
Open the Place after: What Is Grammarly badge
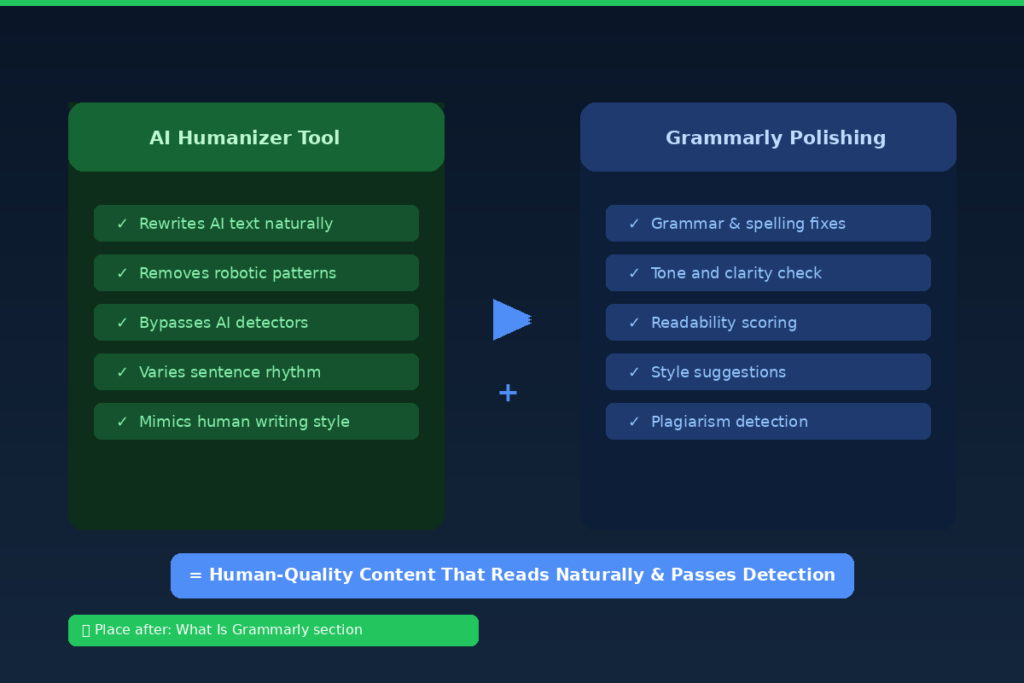[273, 630]
